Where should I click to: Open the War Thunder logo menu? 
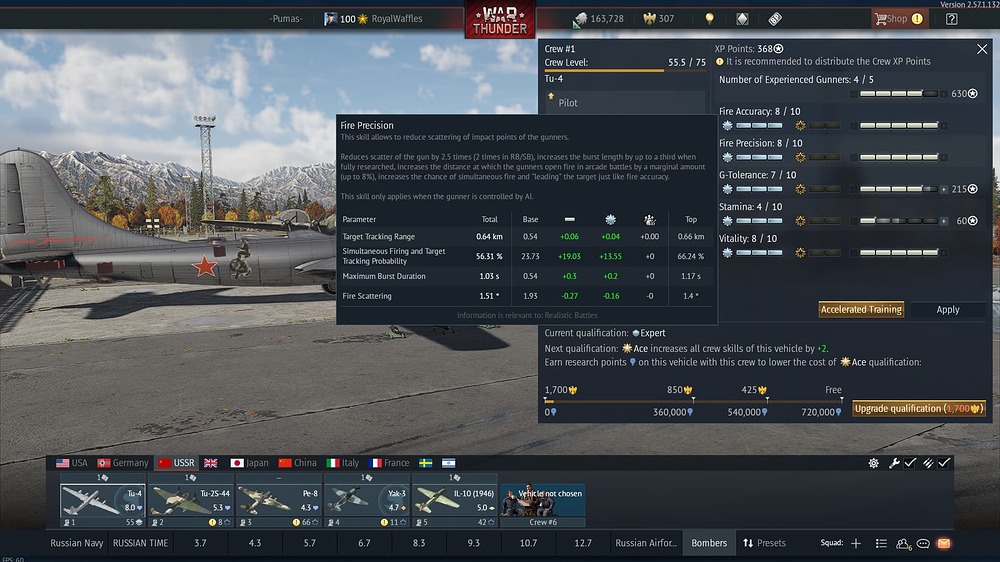point(499,20)
